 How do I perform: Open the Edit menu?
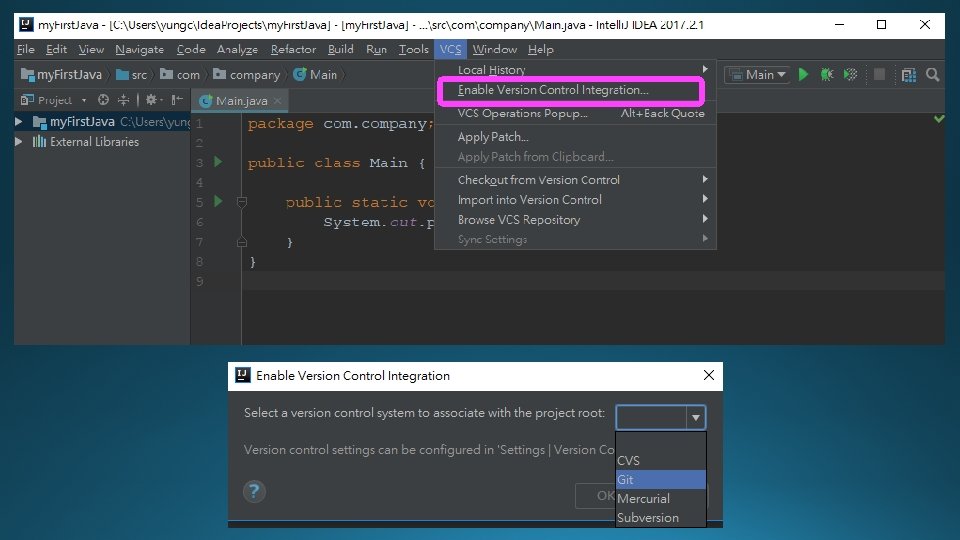[x=56, y=49]
